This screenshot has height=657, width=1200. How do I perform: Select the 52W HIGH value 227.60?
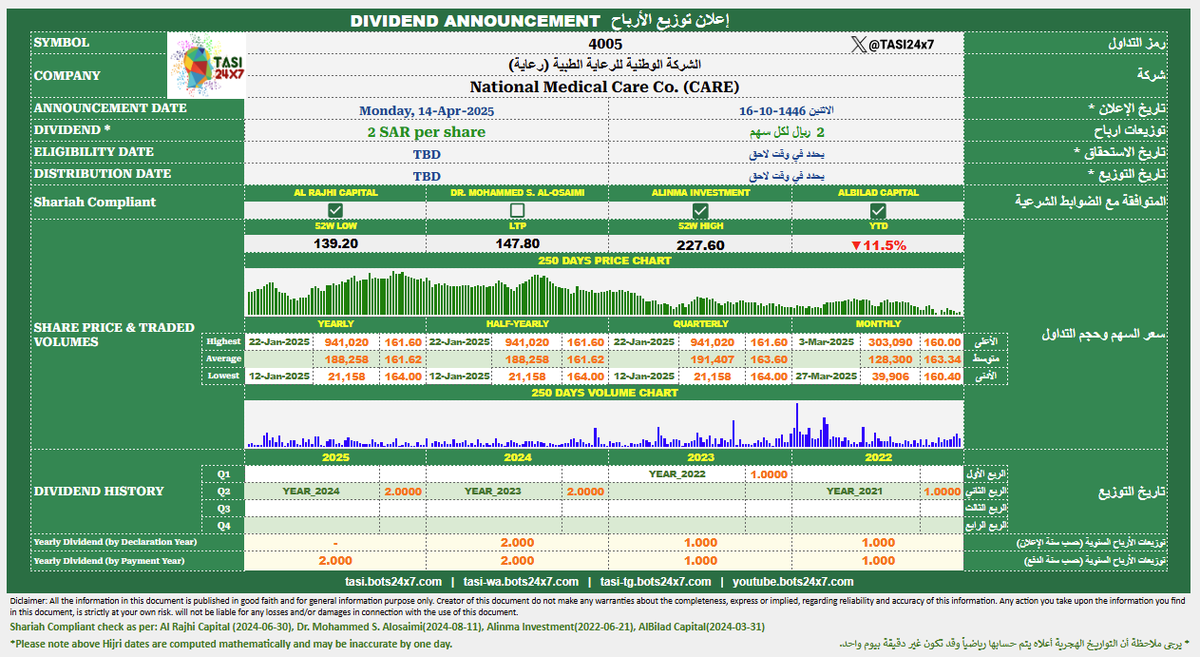[700, 243]
